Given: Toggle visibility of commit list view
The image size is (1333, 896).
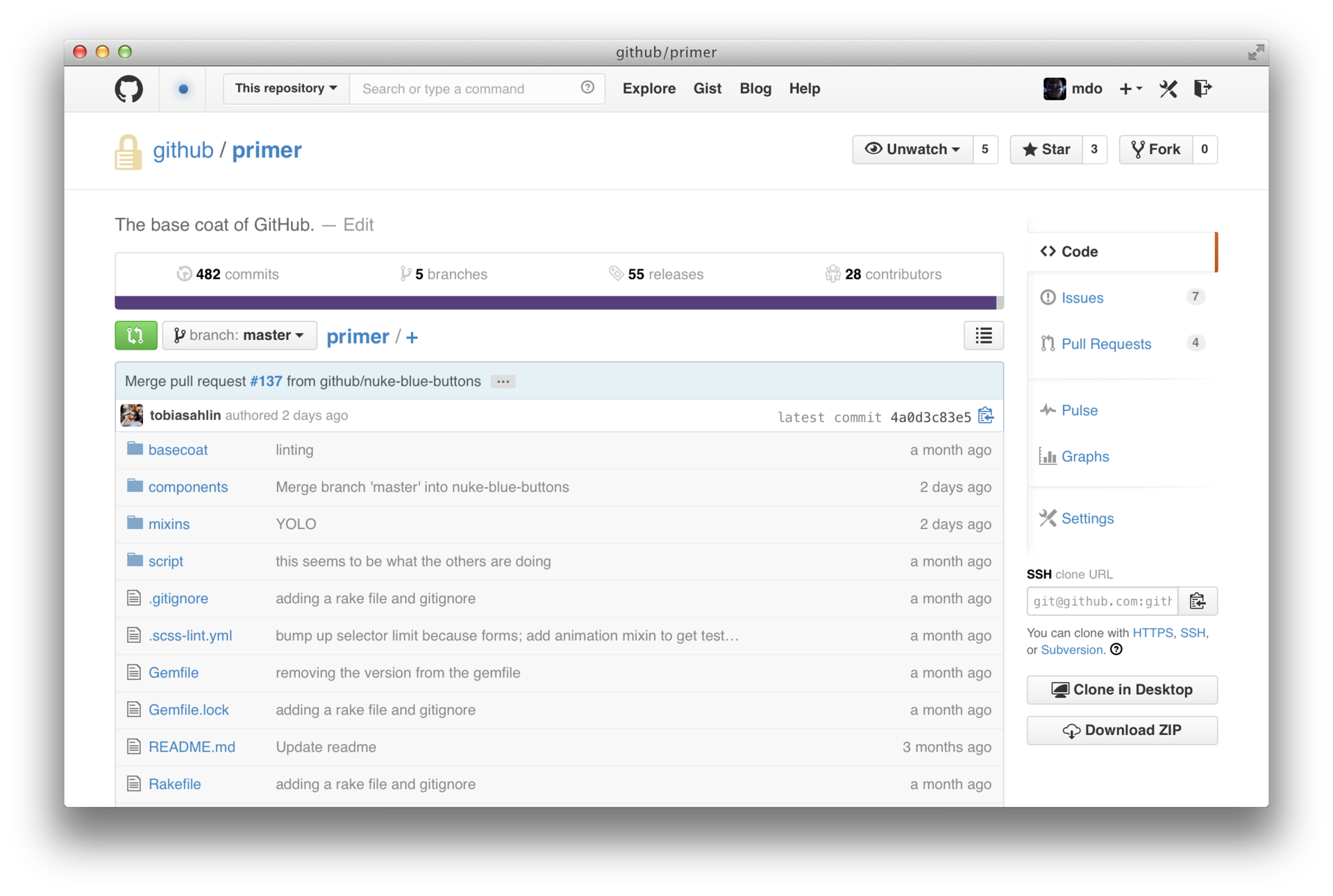Looking at the screenshot, I should [984, 335].
